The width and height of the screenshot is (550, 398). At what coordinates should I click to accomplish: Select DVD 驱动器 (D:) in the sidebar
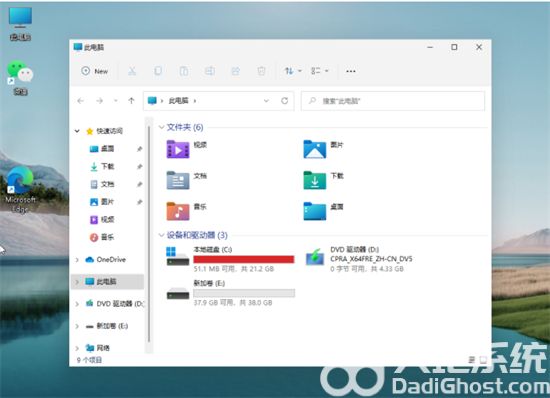pyautogui.click(x=120, y=304)
